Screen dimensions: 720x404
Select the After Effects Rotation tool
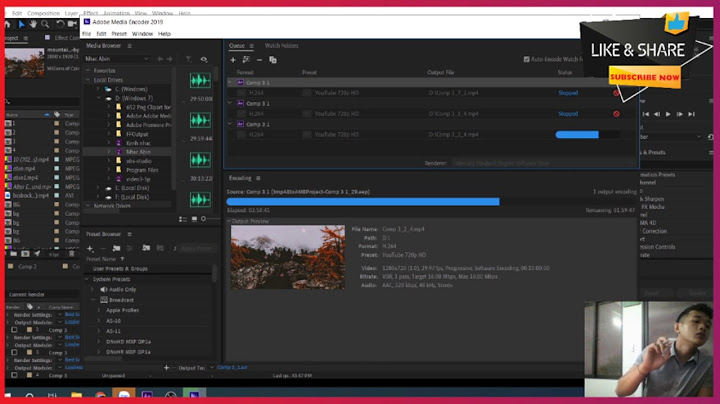[x=60, y=24]
